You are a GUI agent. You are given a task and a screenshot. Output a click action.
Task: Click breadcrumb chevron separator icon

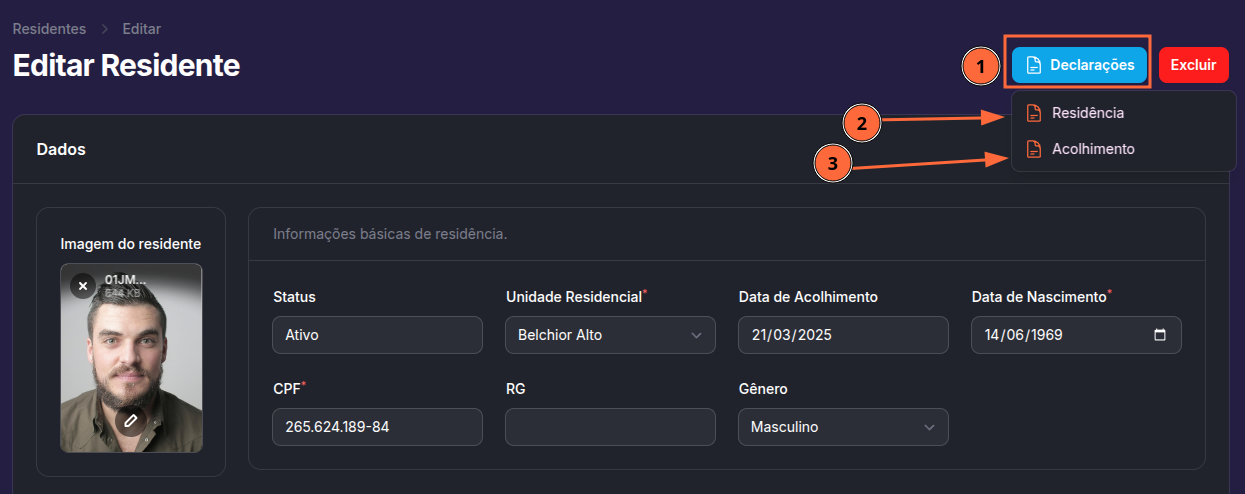(x=104, y=29)
